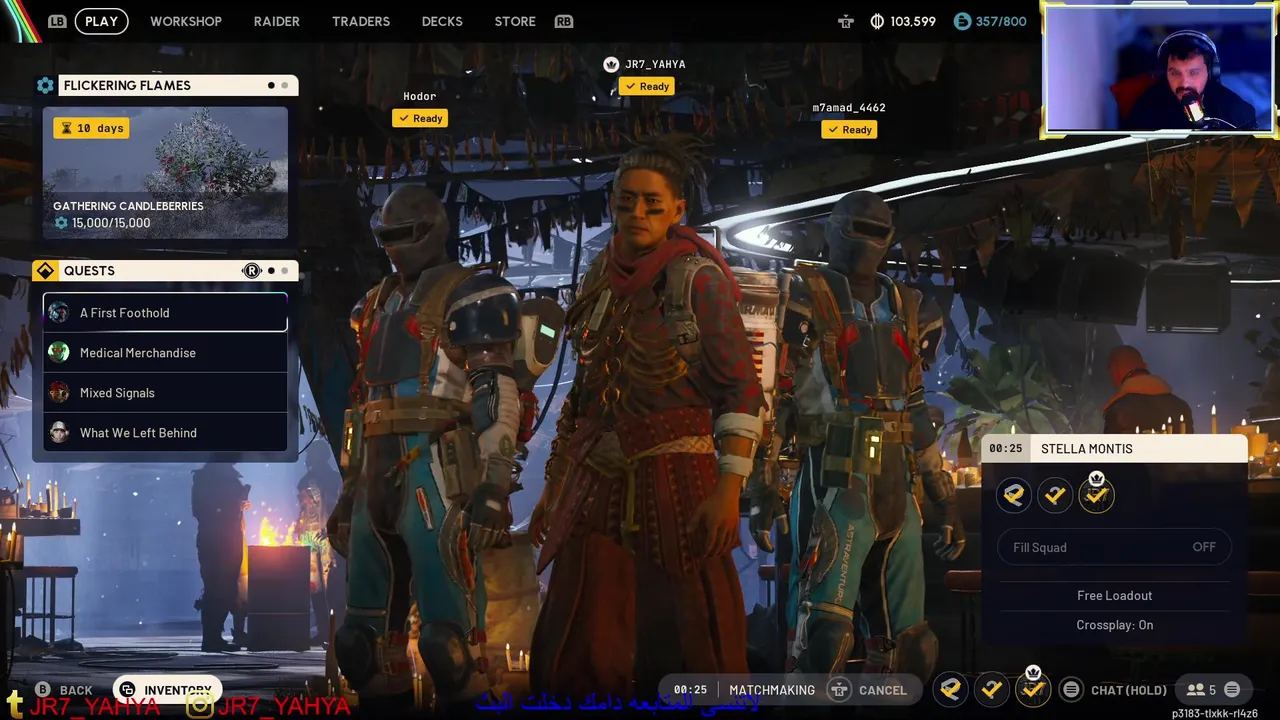Image resolution: width=1280 pixels, height=720 pixels.
Task: Click the 357/800 cred amount
Action: pyautogui.click(x=1001, y=21)
